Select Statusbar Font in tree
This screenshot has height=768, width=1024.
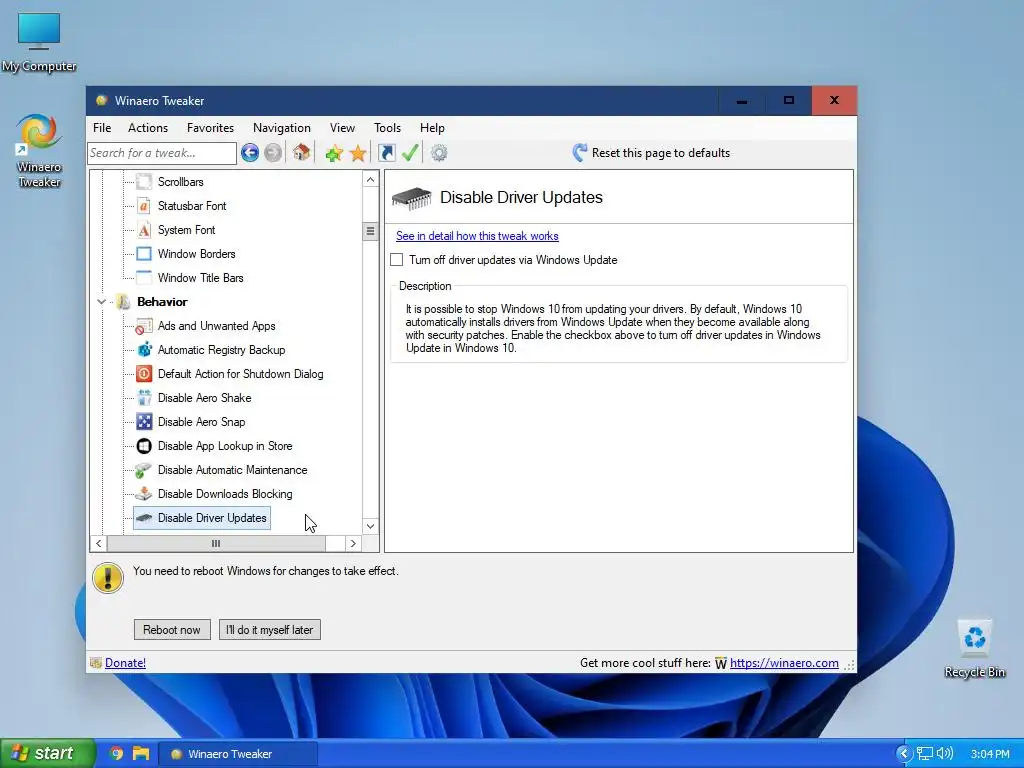(x=192, y=206)
